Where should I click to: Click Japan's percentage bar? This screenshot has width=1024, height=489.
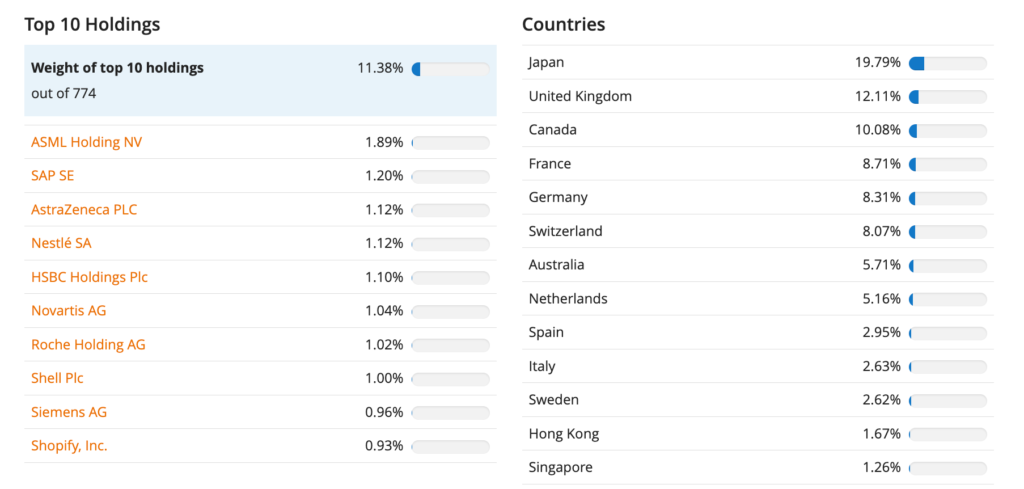[x=947, y=63]
